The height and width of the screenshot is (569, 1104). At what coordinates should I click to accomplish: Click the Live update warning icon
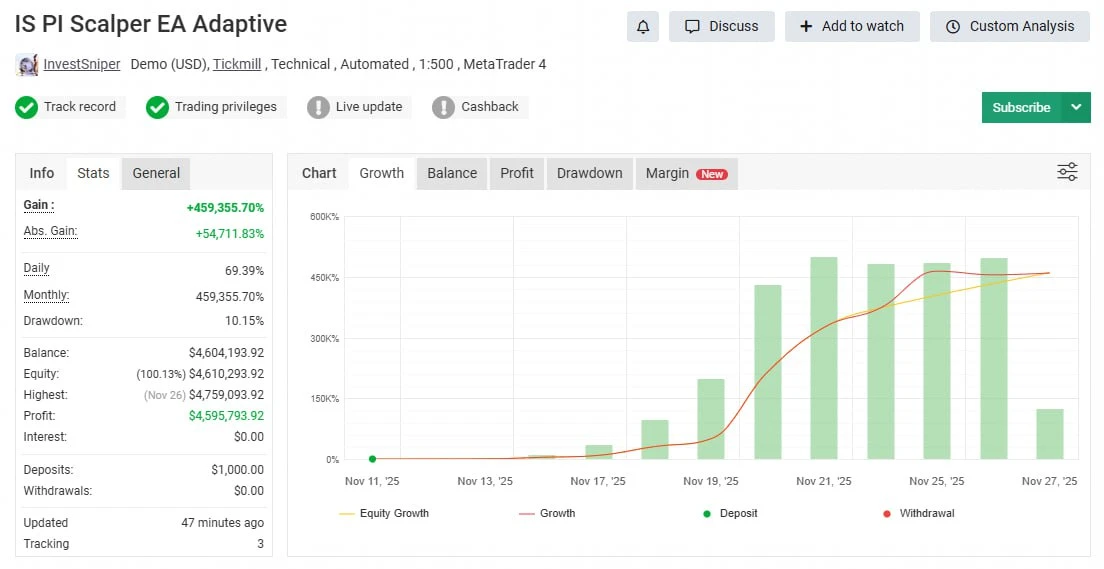pos(318,107)
